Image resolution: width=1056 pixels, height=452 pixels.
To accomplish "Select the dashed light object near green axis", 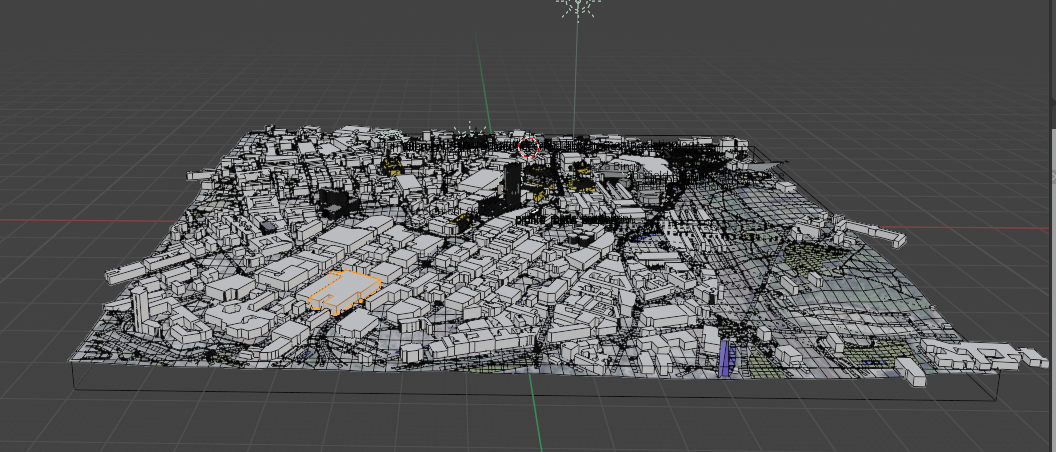I will click(x=468, y=130).
